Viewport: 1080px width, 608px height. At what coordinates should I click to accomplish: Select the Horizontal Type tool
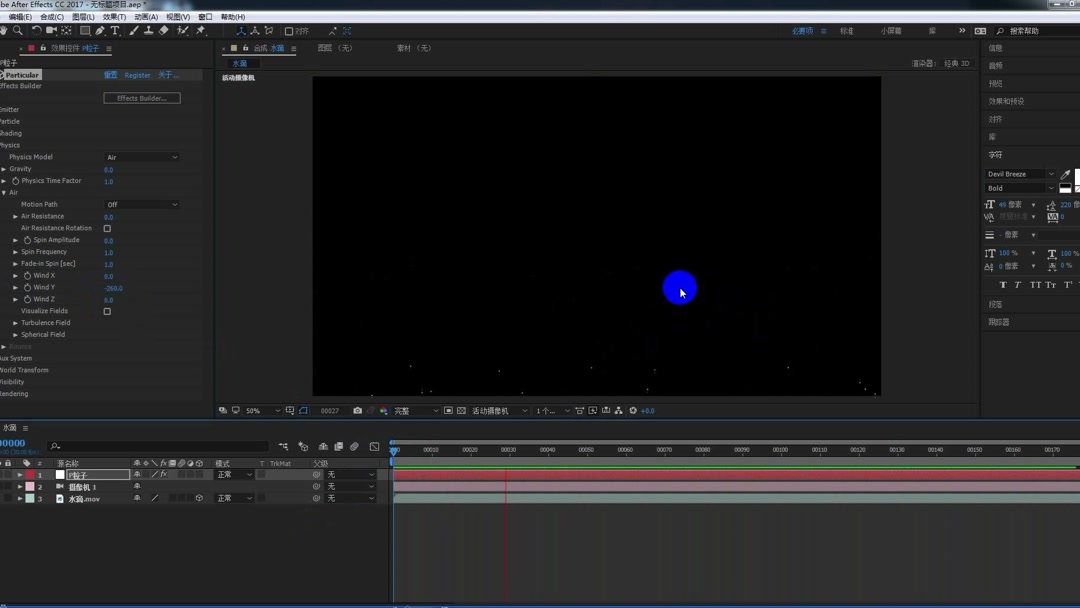click(115, 30)
